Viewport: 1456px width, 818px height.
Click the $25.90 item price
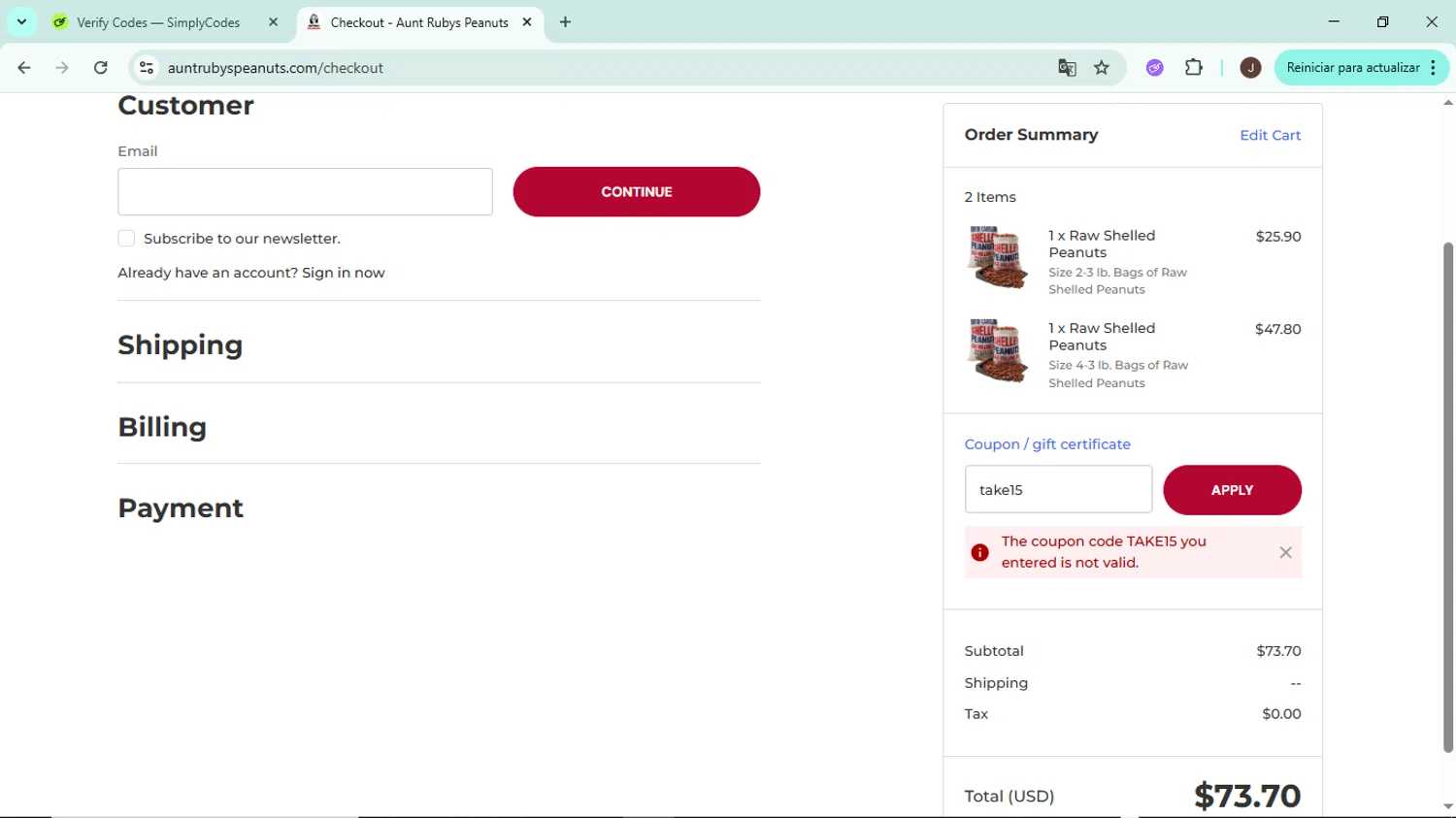coord(1277,236)
